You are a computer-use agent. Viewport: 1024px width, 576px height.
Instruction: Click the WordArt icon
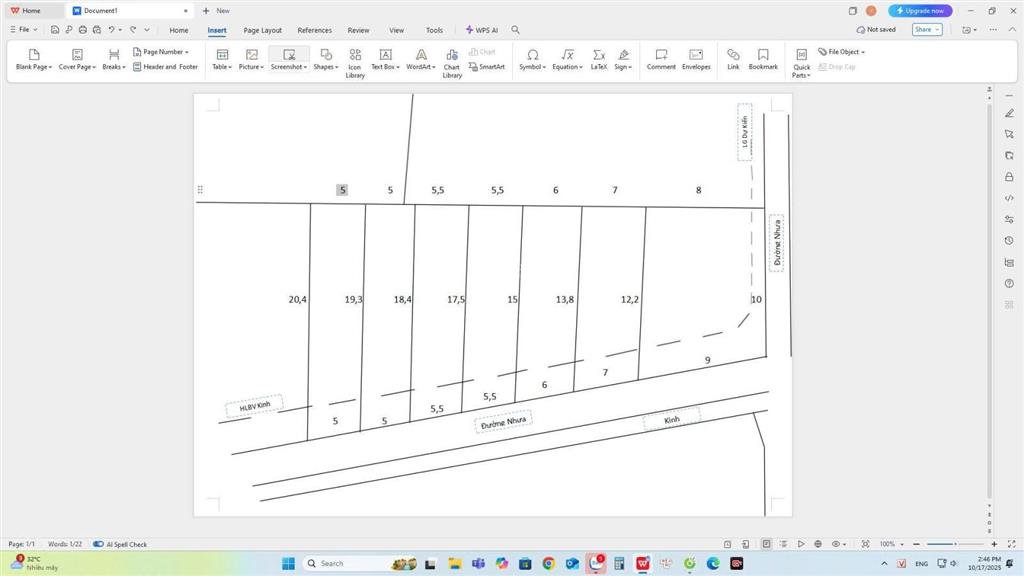[421, 59]
